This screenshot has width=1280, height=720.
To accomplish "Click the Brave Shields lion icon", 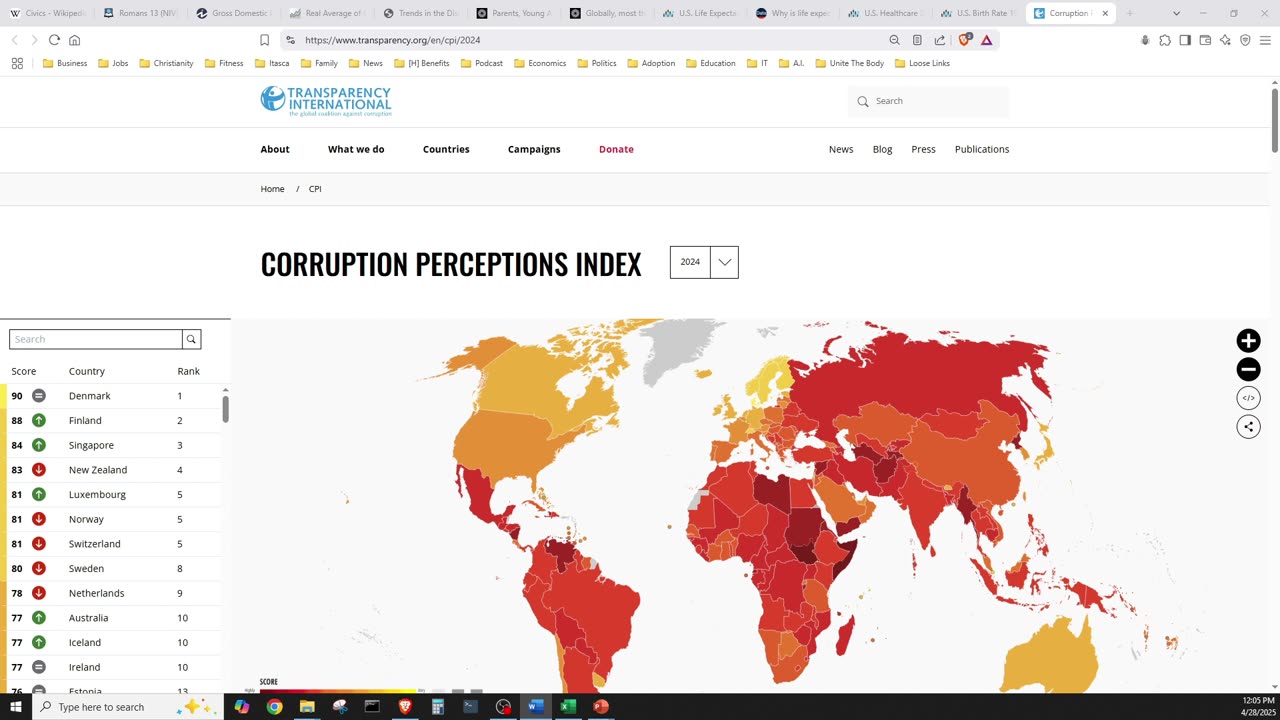I will [x=964, y=40].
